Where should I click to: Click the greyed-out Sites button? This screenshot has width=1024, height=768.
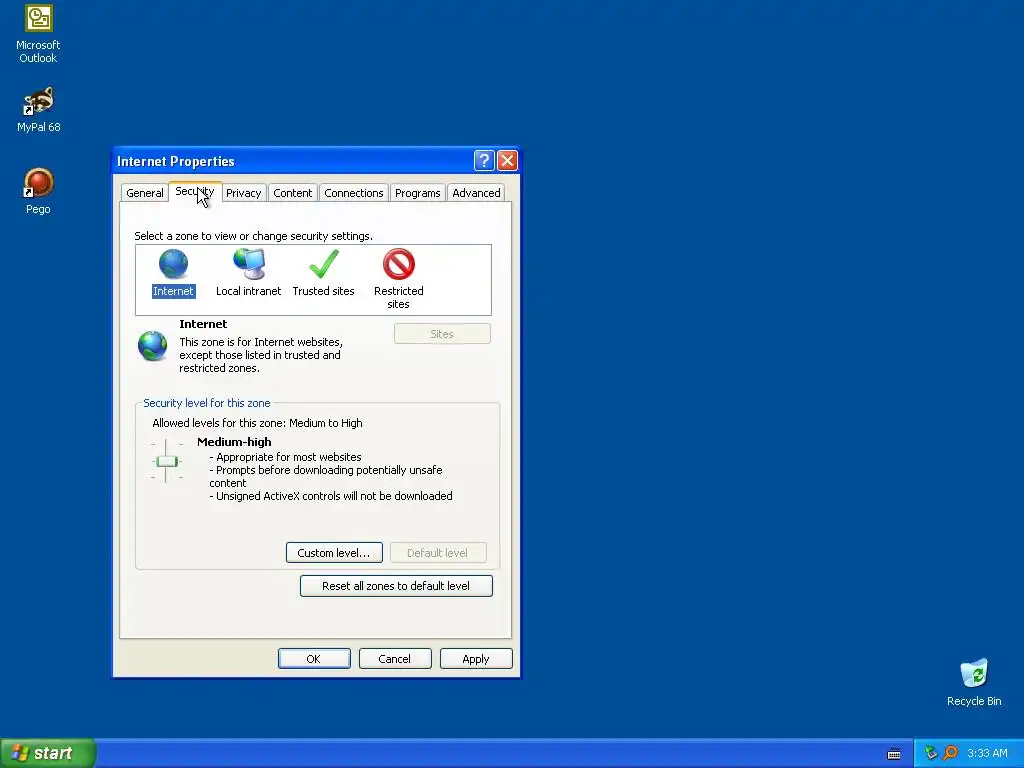pos(442,334)
